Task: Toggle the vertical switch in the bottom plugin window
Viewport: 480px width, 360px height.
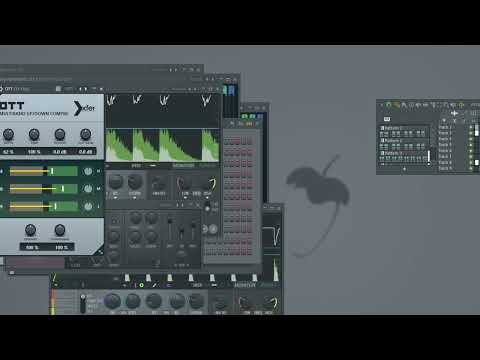Action: [83, 303]
